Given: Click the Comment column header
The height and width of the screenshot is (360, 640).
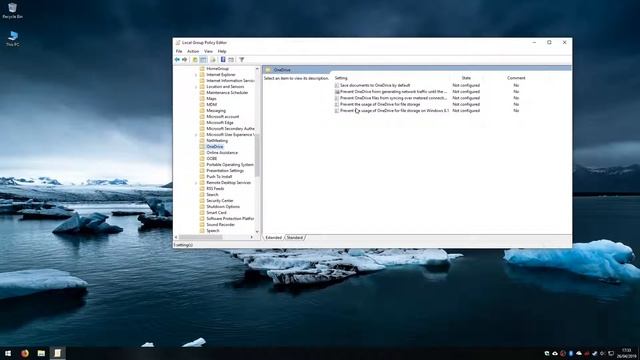Looking at the screenshot, I should coord(516,78).
